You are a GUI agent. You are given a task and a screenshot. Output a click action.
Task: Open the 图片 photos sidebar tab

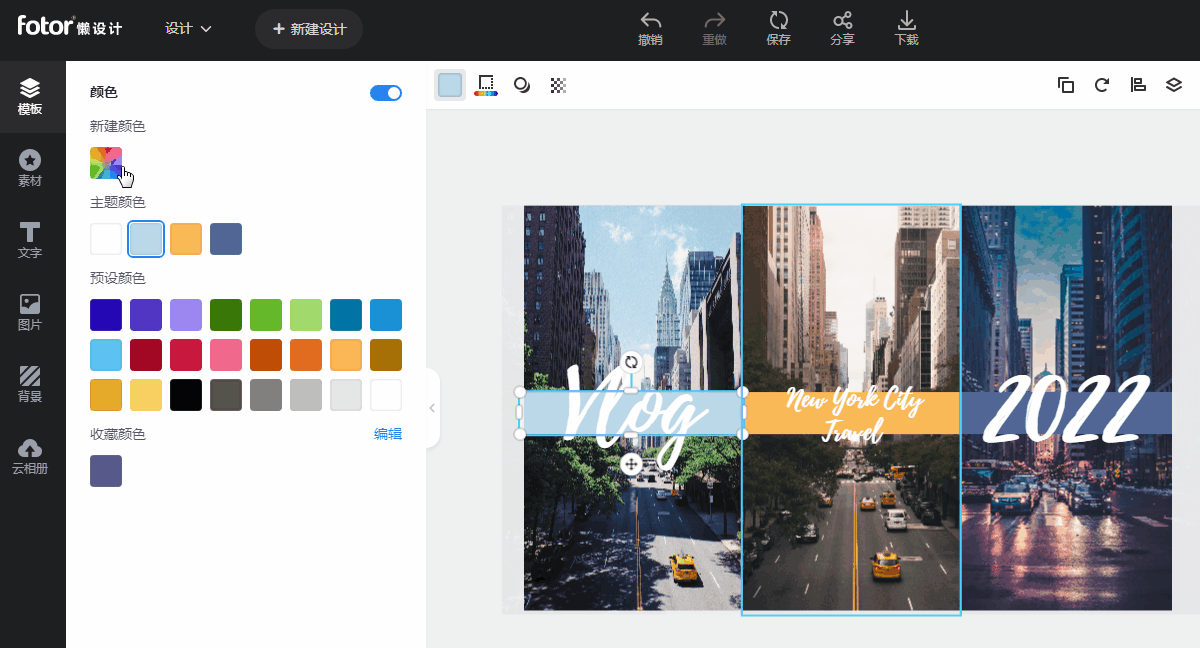(30, 313)
